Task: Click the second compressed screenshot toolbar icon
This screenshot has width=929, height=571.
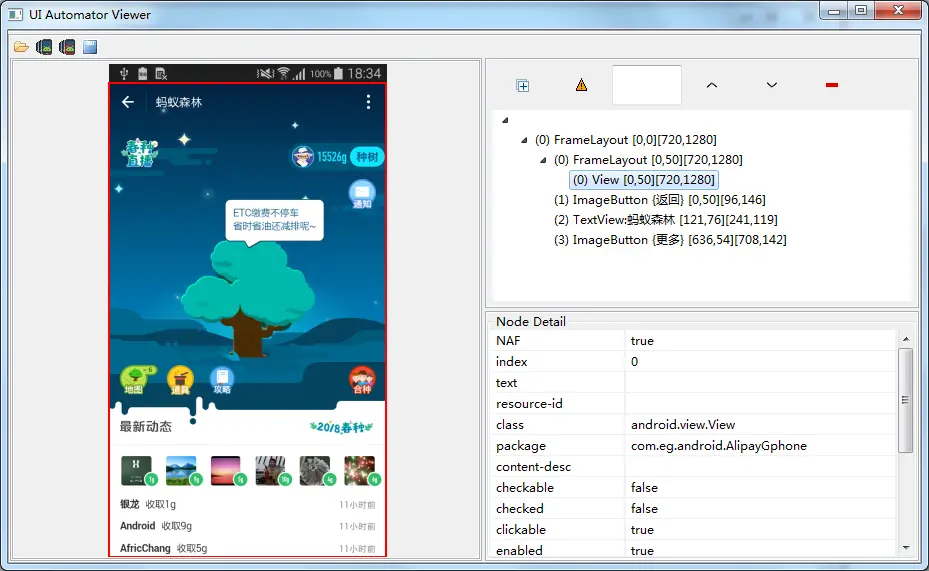Action: tap(67, 47)
